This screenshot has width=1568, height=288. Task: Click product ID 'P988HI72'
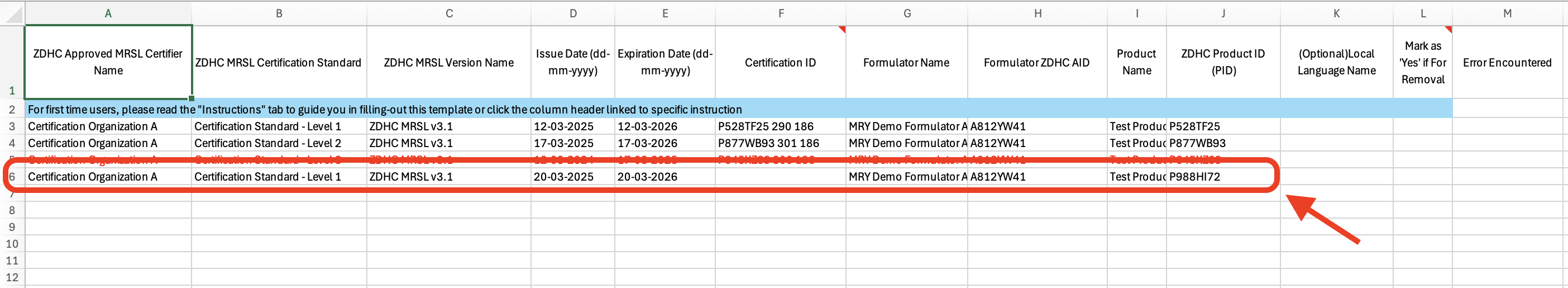point(1223,176)
